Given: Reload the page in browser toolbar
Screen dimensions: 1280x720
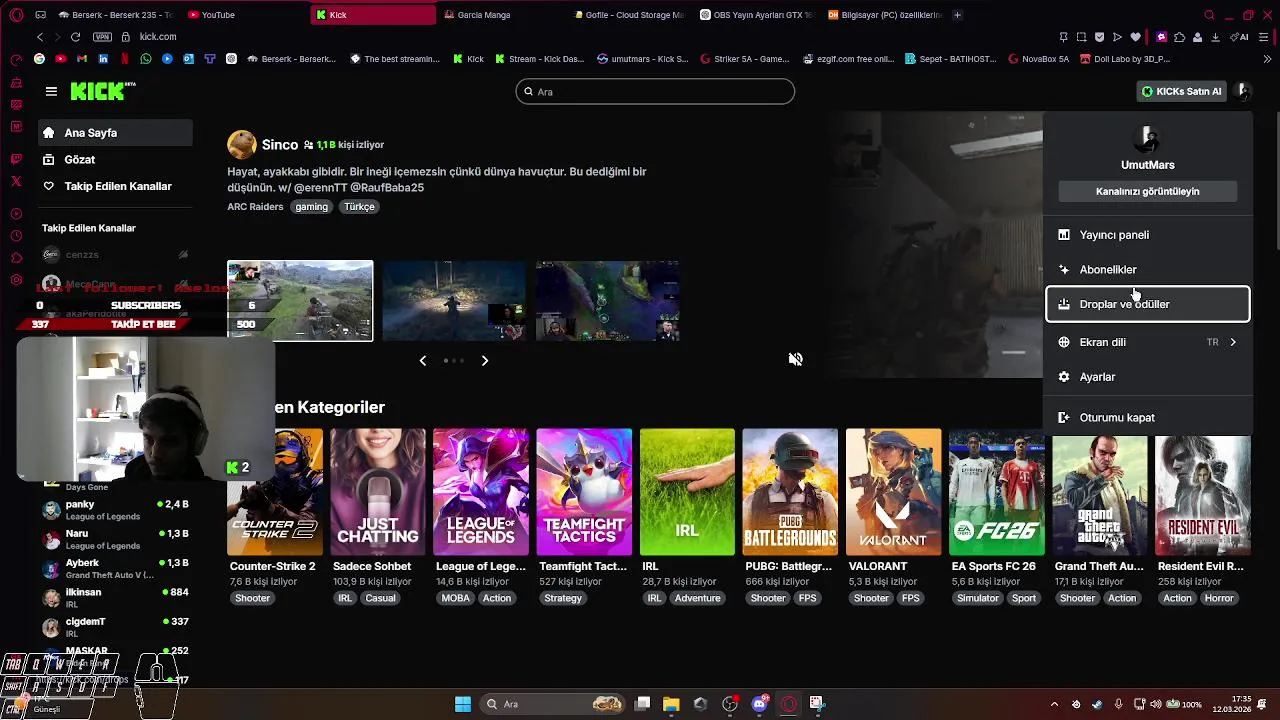Looking at the screenshot, I should [75, 37].
